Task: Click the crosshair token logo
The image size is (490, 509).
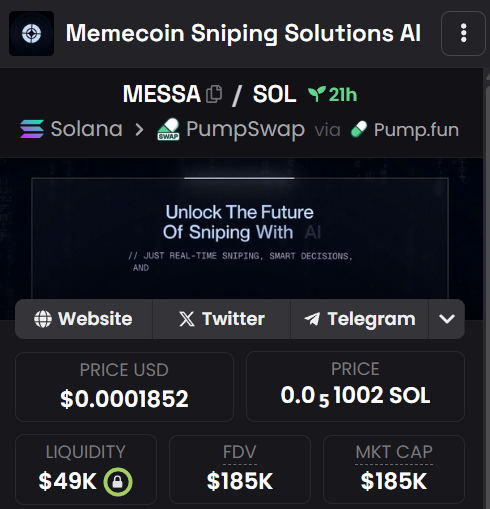Action: 31,33
